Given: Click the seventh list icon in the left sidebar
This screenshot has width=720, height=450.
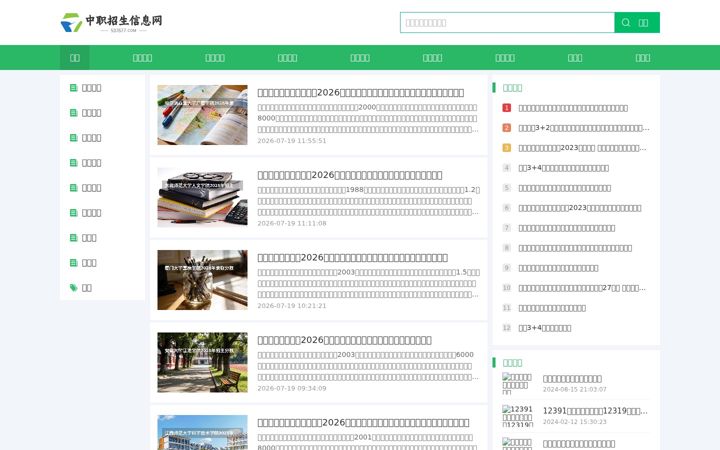Looking at the screenshot, I should [x=73, y=237].
